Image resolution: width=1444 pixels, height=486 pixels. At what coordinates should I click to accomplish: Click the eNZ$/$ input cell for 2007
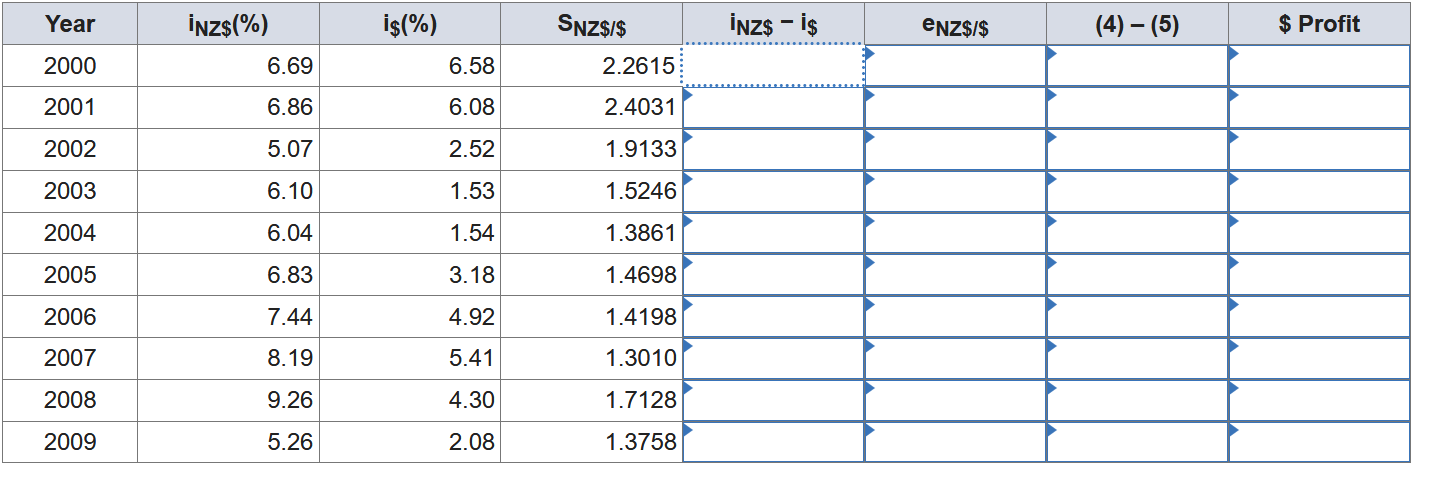click(x=955, y=358)
